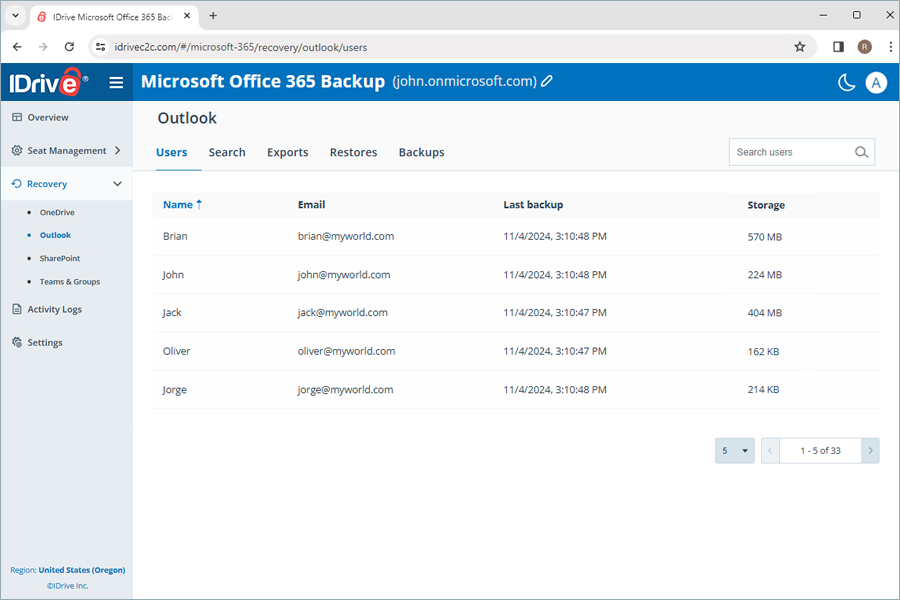Screen dimensions: 900x600
Task: Go to the next page of users
Action: tap(870, 451)
